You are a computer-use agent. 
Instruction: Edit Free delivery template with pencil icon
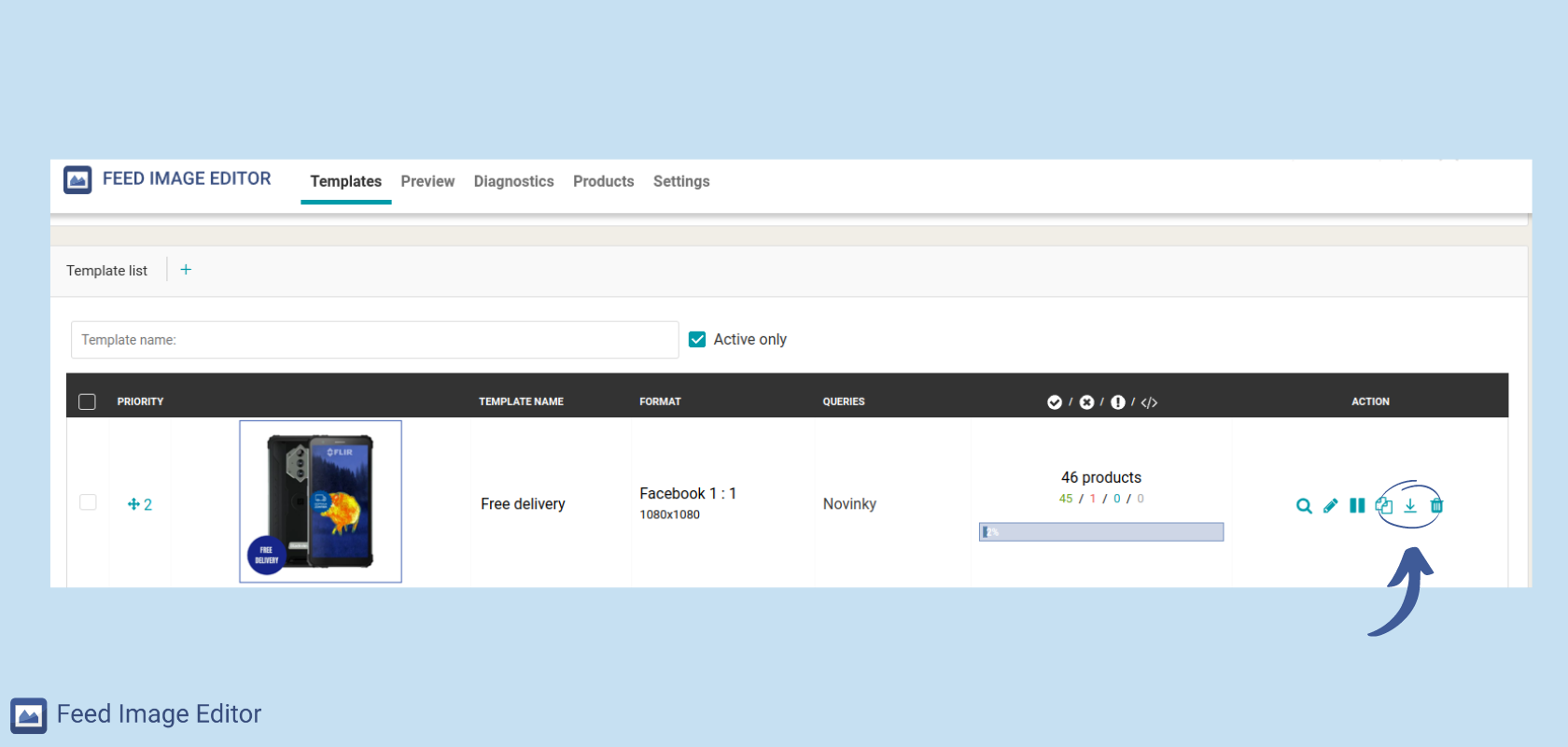coord(1330,505)
